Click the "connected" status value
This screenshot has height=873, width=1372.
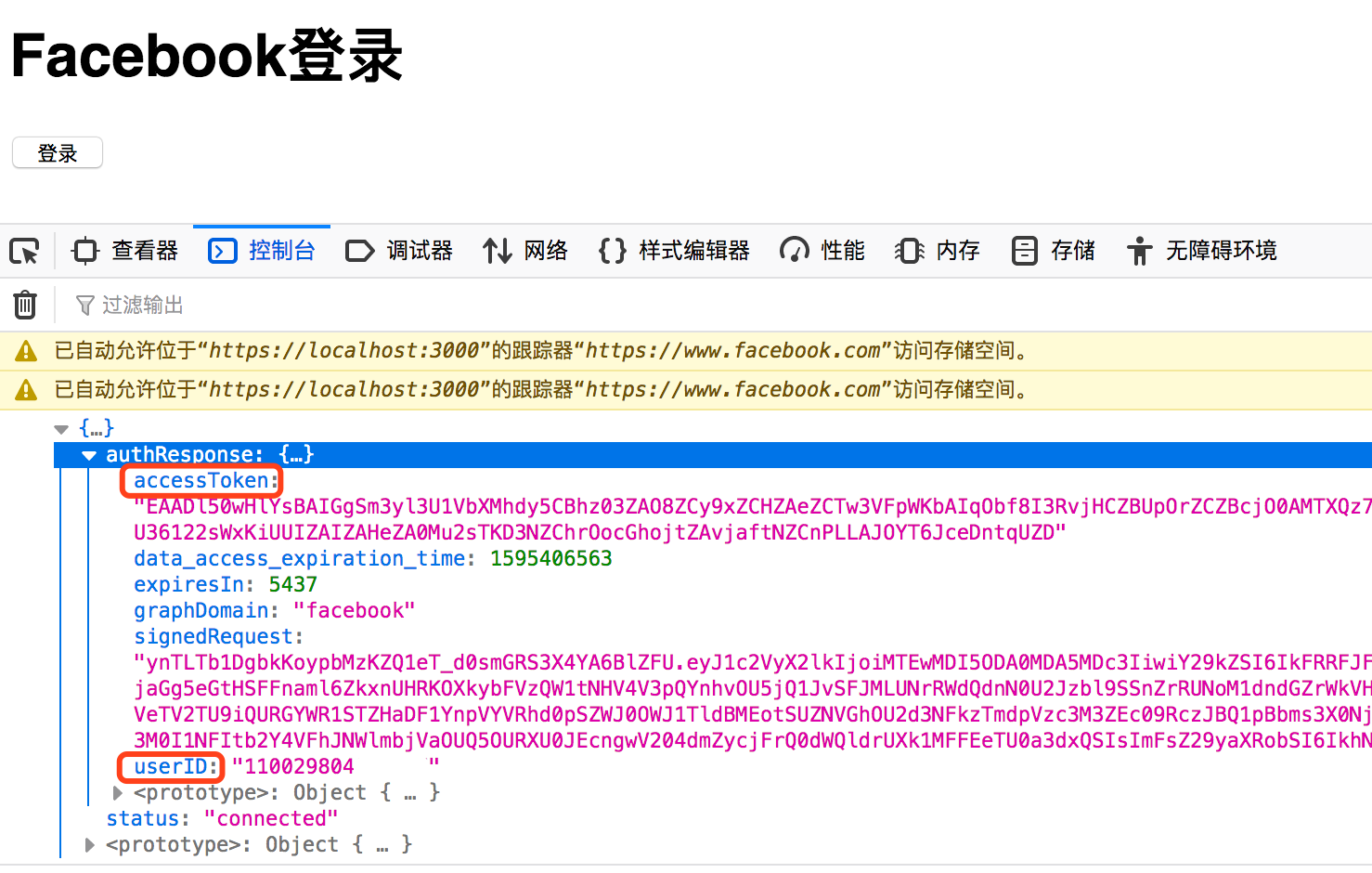271,819
